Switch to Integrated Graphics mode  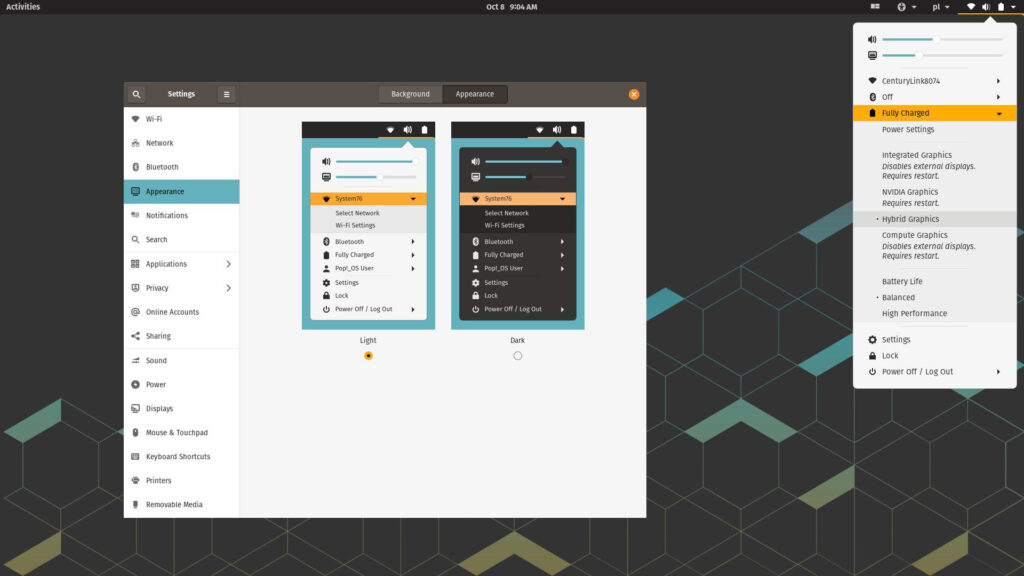pos(935,165)
